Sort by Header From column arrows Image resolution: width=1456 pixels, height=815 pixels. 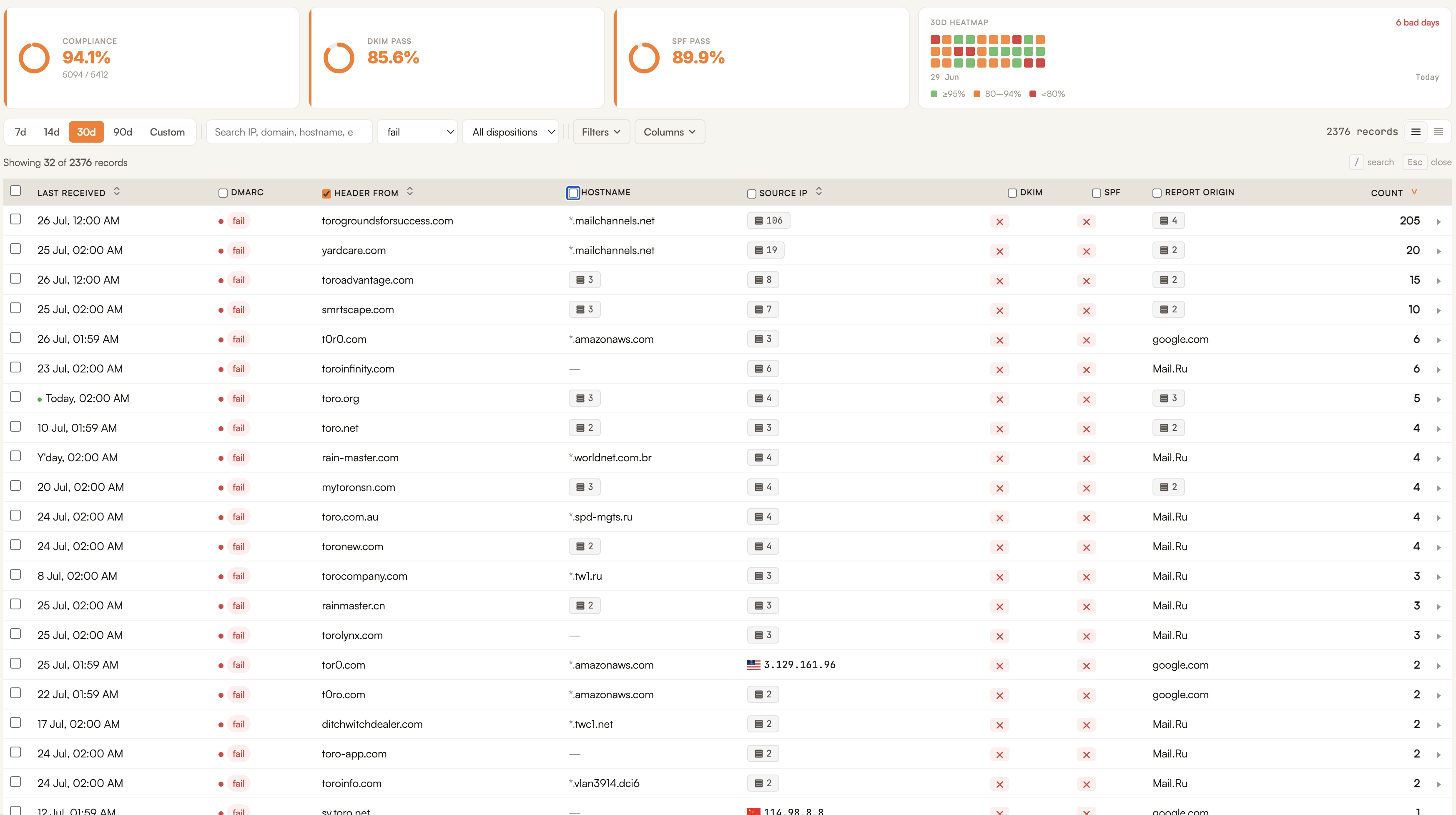(x=410, y=191)
